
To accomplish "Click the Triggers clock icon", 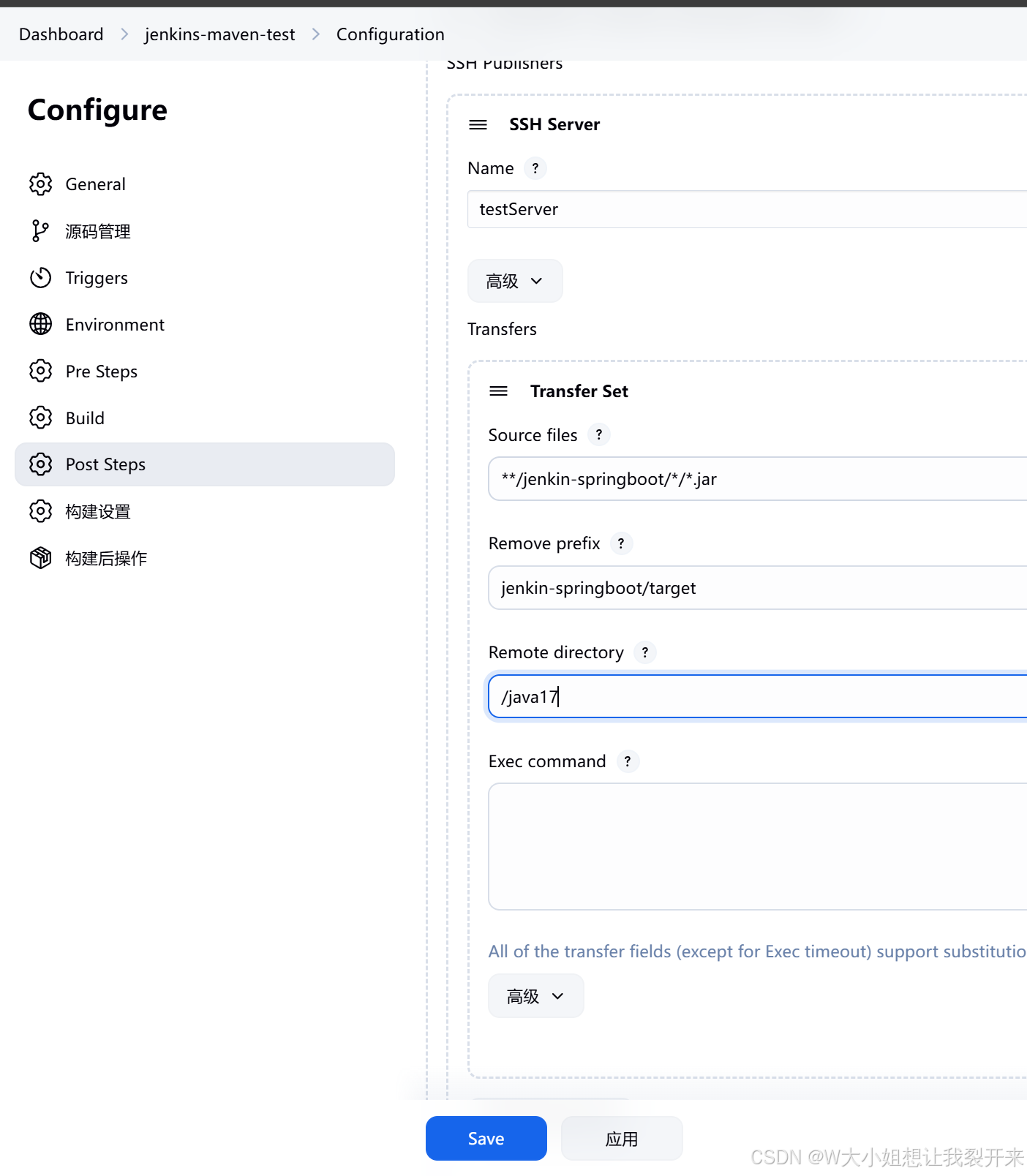I will click(x=41, y=278).
